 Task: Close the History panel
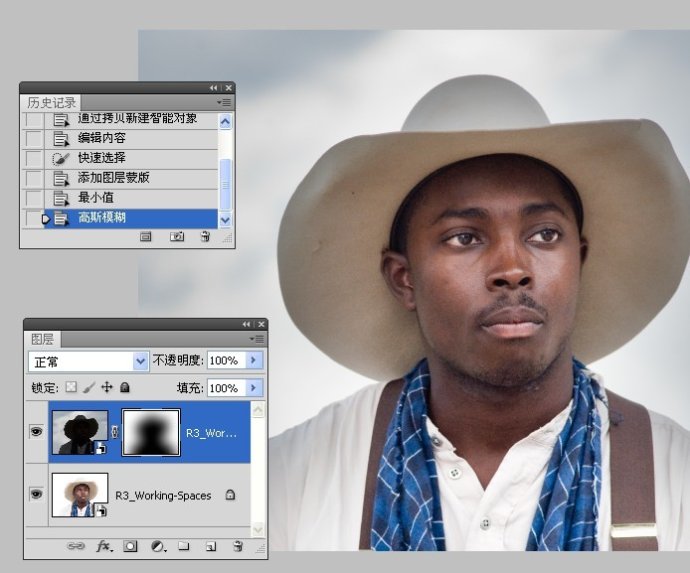(228, 88)
